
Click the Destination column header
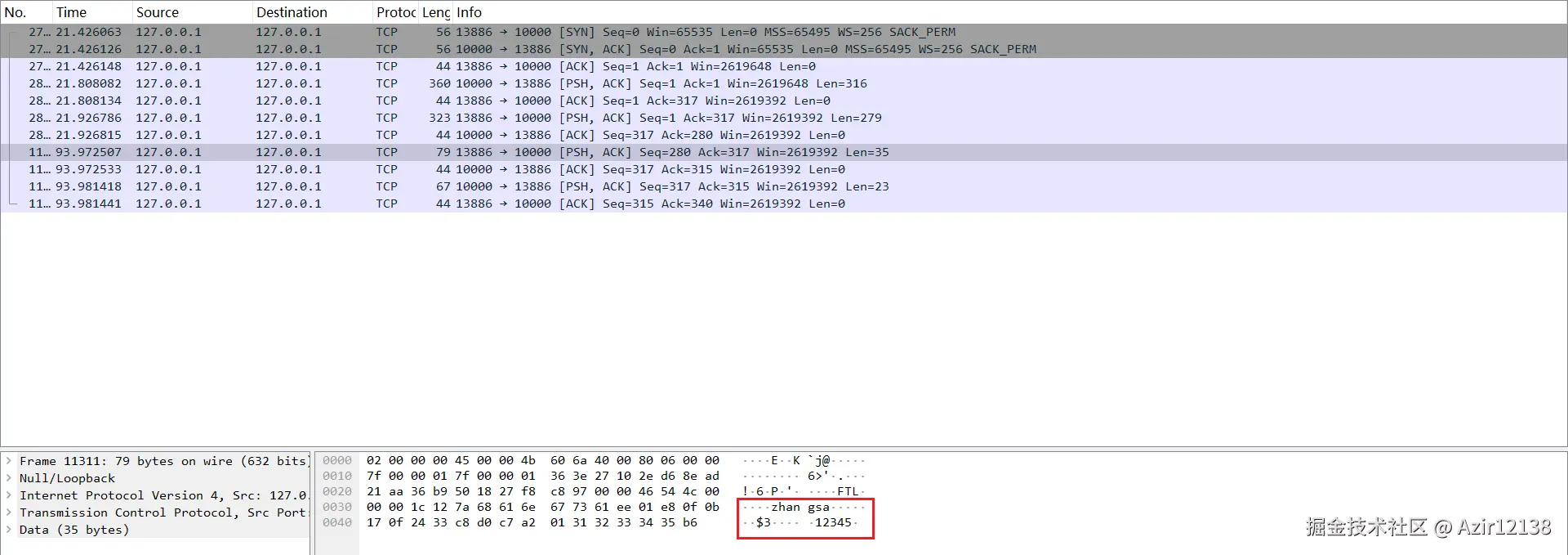pos(312,12)
